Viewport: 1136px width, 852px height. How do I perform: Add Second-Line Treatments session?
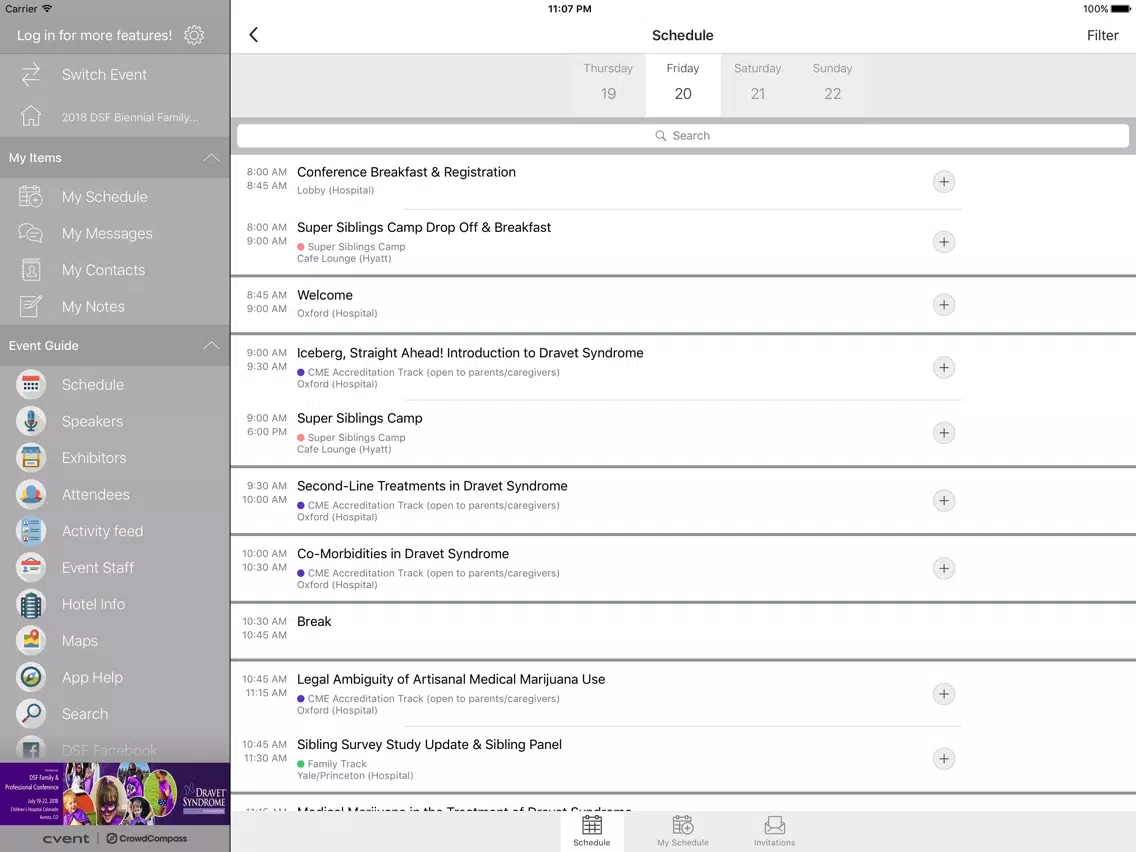(x=943, y=501)
